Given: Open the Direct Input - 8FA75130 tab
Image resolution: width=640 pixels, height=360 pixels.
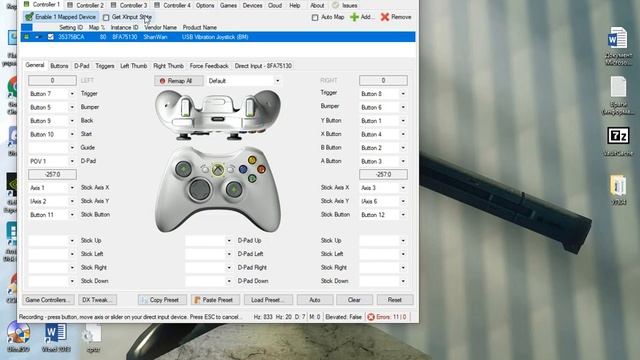Looking at the screenshot, I should (263, 66).
